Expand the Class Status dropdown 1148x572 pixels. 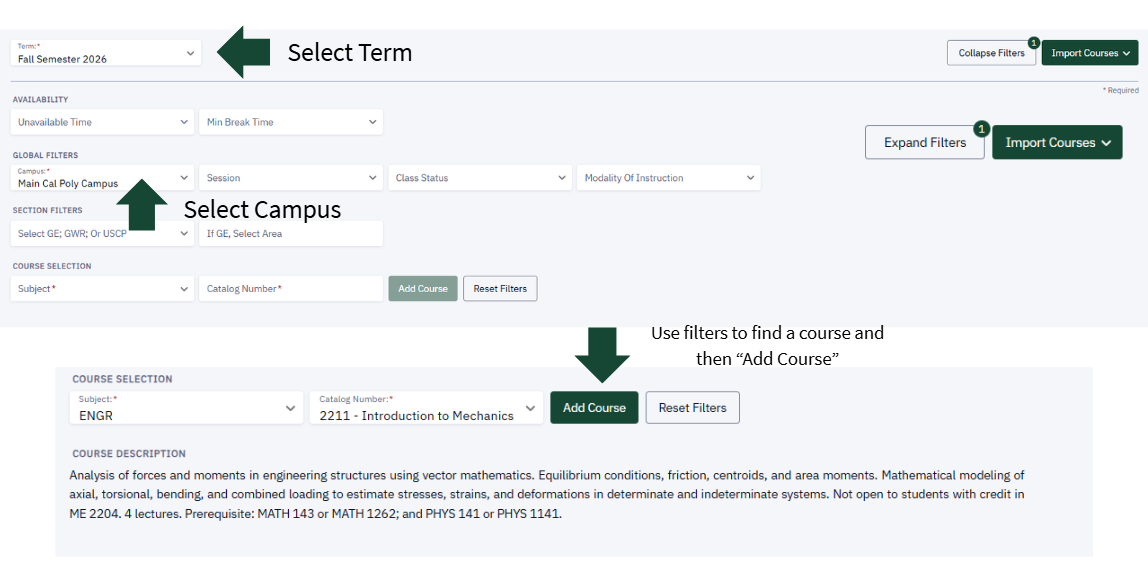pos(480,178)
